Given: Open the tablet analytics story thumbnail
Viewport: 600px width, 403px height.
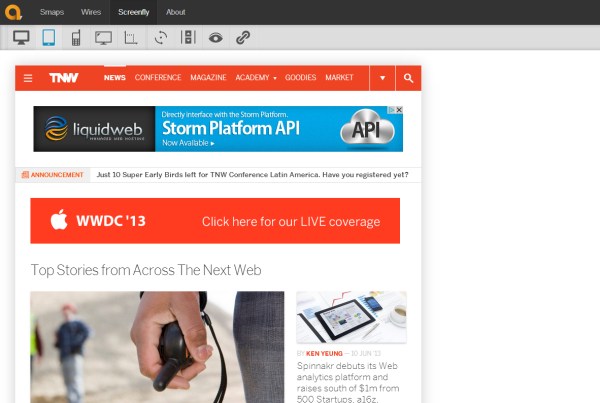Looking at the screenshot, I should [352, 317].
